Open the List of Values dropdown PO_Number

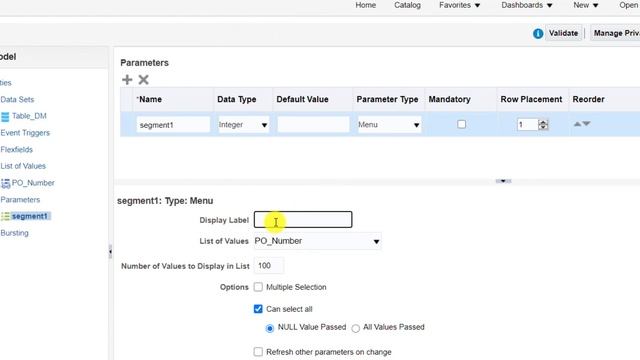click(318, 241)
